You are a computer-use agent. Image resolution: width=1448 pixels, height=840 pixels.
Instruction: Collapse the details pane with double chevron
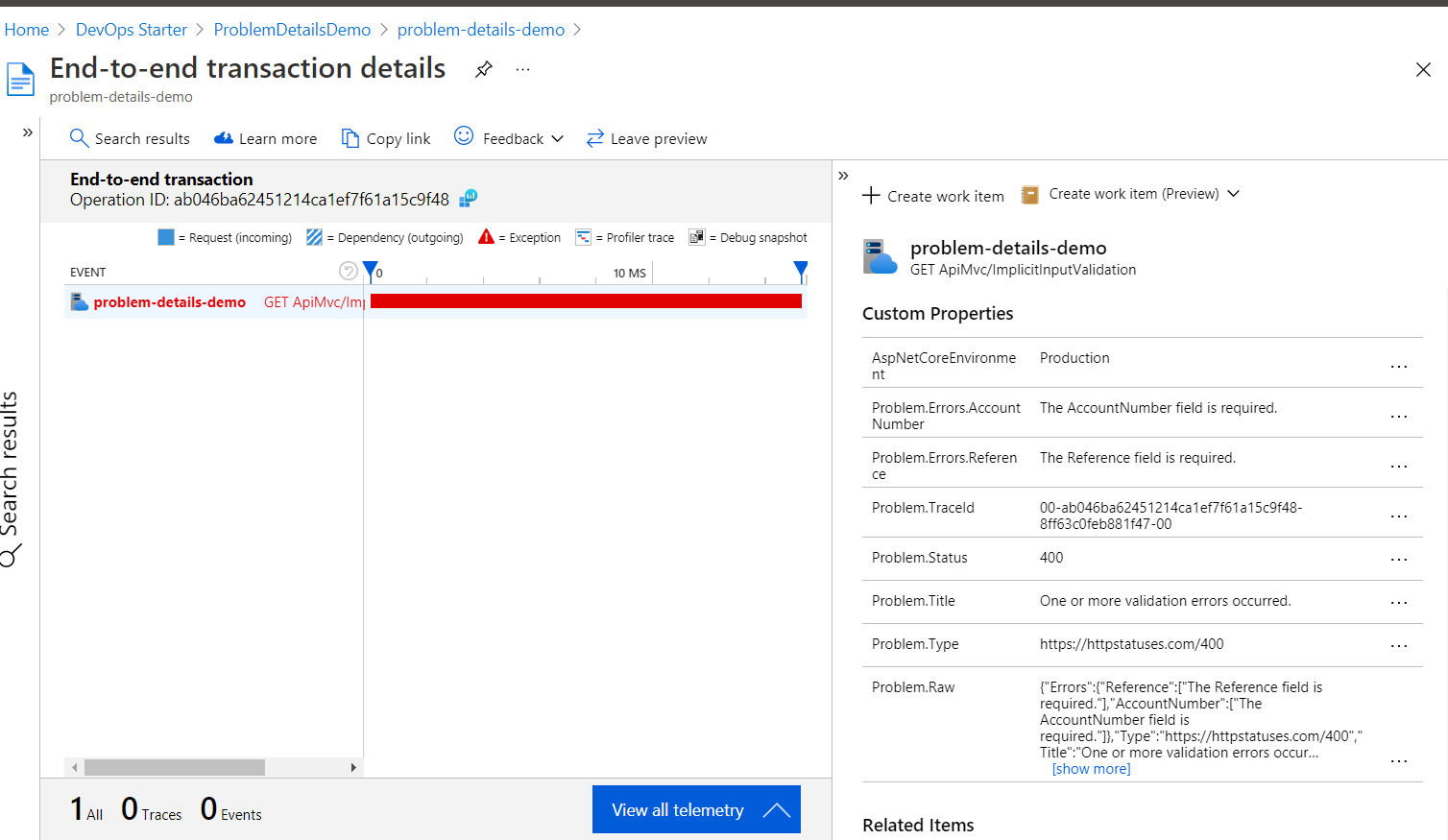click(843, 176)
